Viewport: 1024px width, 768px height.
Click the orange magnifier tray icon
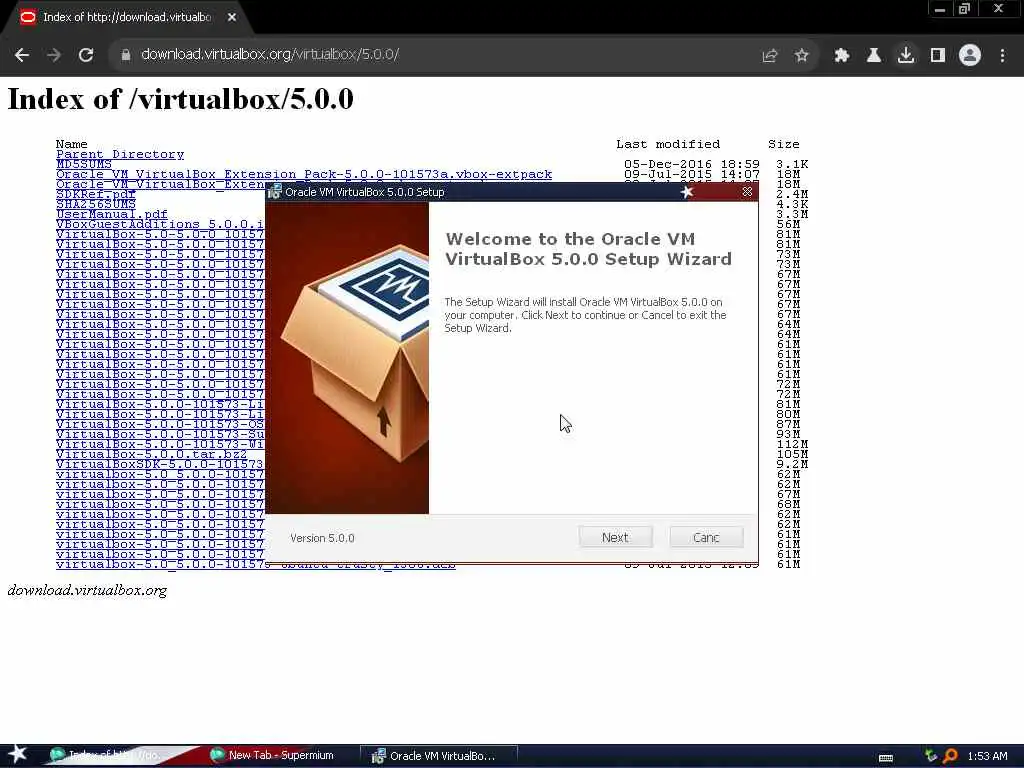point(951,756)
